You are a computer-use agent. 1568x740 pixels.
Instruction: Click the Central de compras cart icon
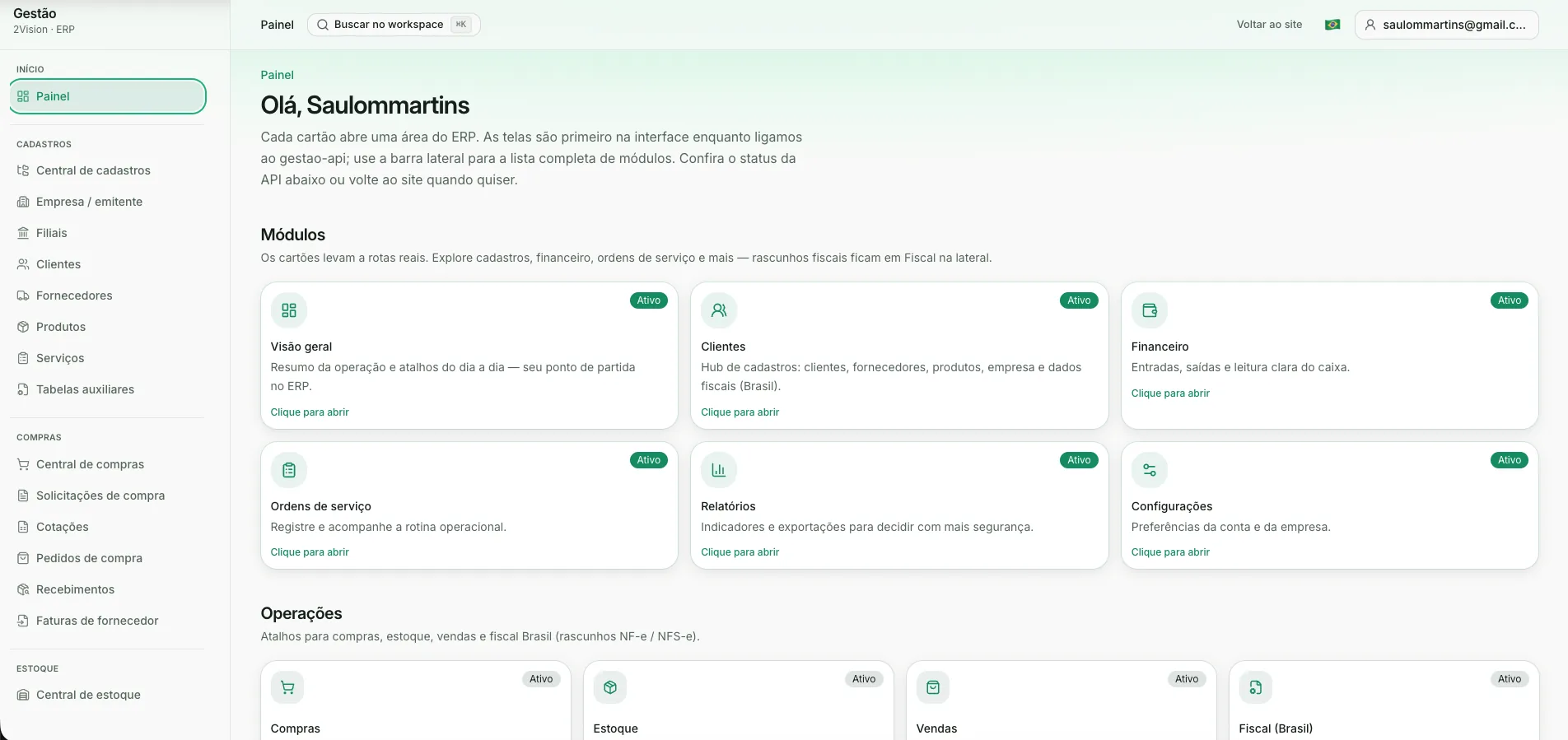point(23,464)
